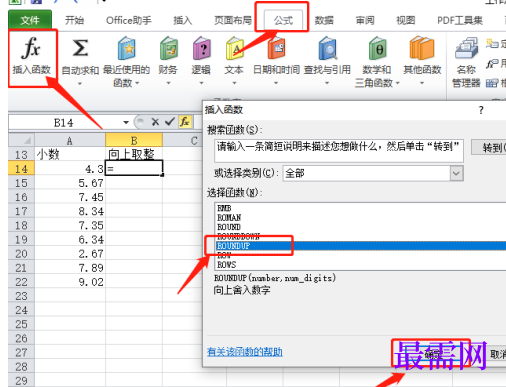Image resolution: width=506 pixels, height=387 pixels.
Task: Click the cell with value 9.02
Action: tap(70, 282)
